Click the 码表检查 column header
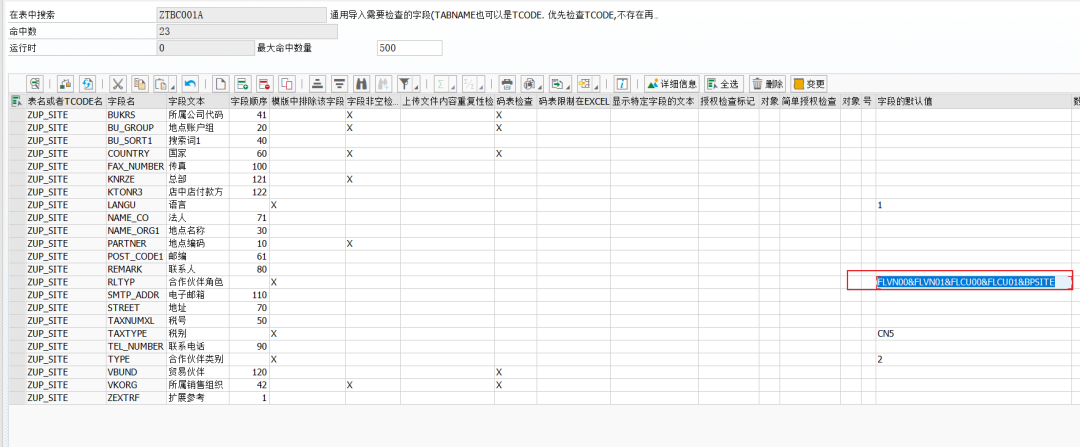This screenshot has height=447, width=1080. [x=515, y=101]
